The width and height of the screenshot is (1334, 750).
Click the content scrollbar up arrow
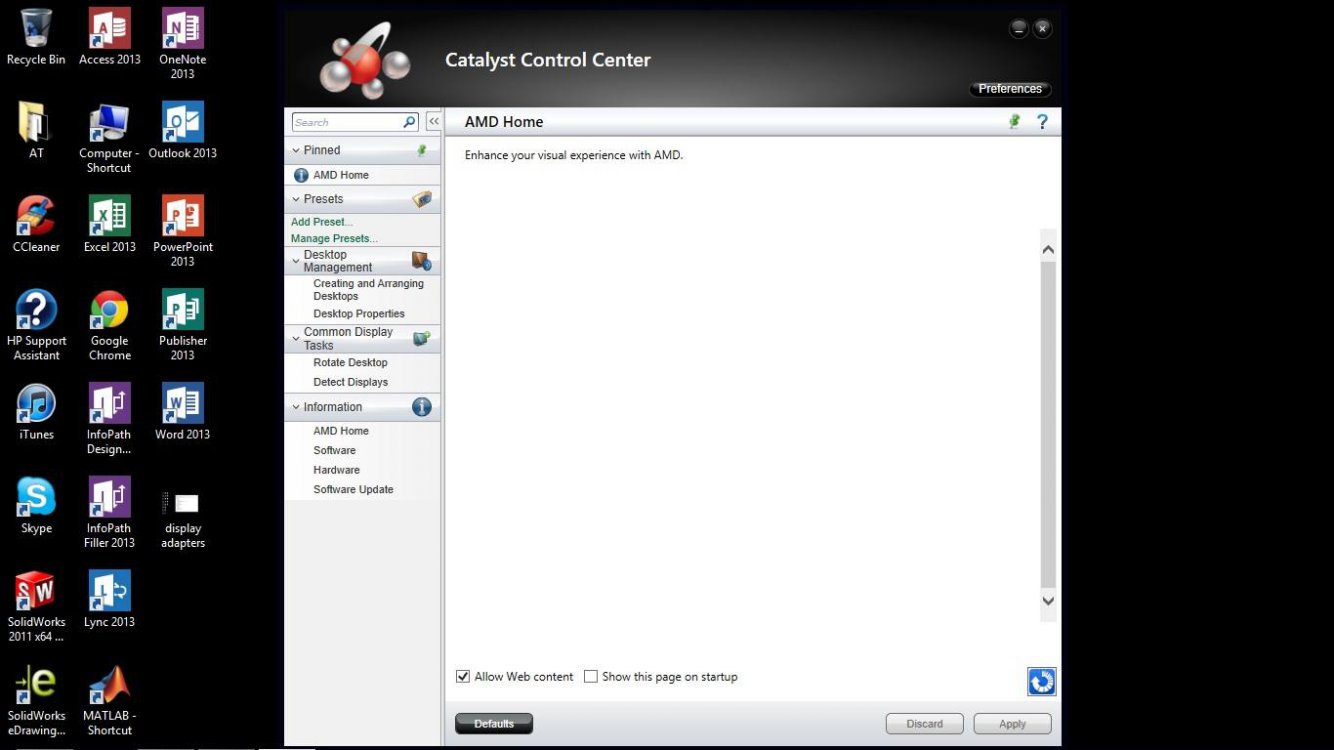[x=1048, y=250]
